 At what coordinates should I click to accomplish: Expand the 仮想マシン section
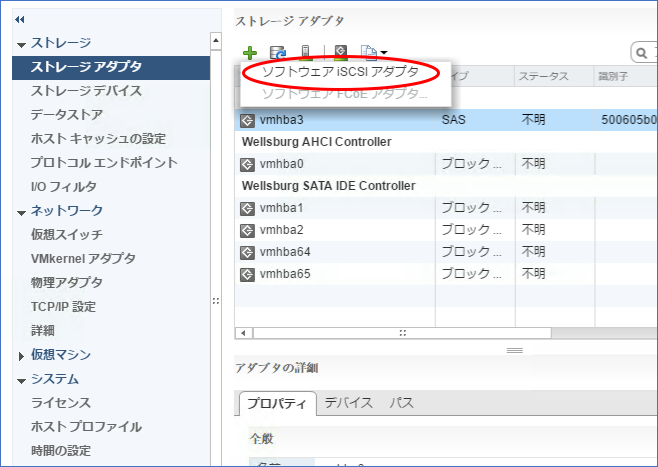pyautogui.click(x=21, y=356)
